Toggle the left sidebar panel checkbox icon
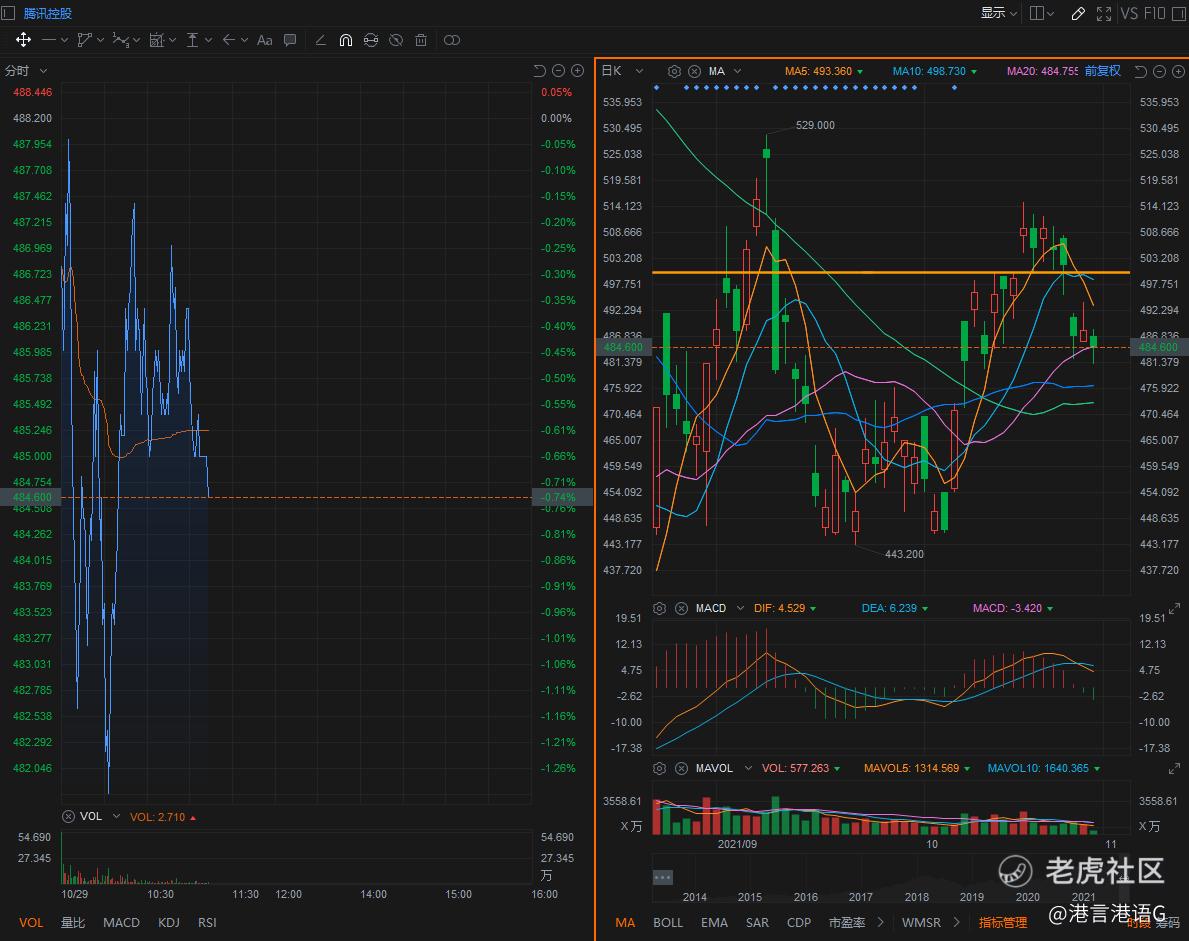 8,13
